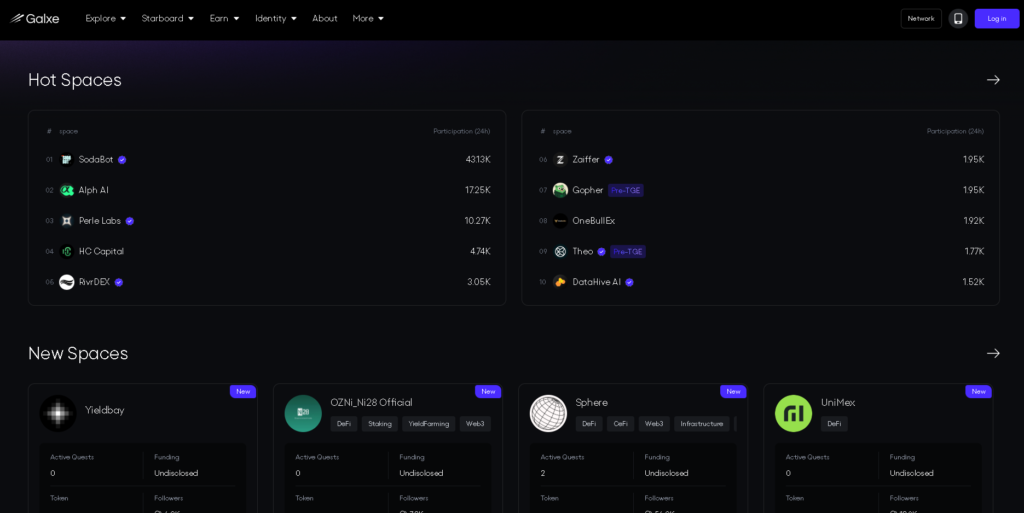Click Alph AI participation value 17.25K
1024x513 pixels.
point(478,190)
